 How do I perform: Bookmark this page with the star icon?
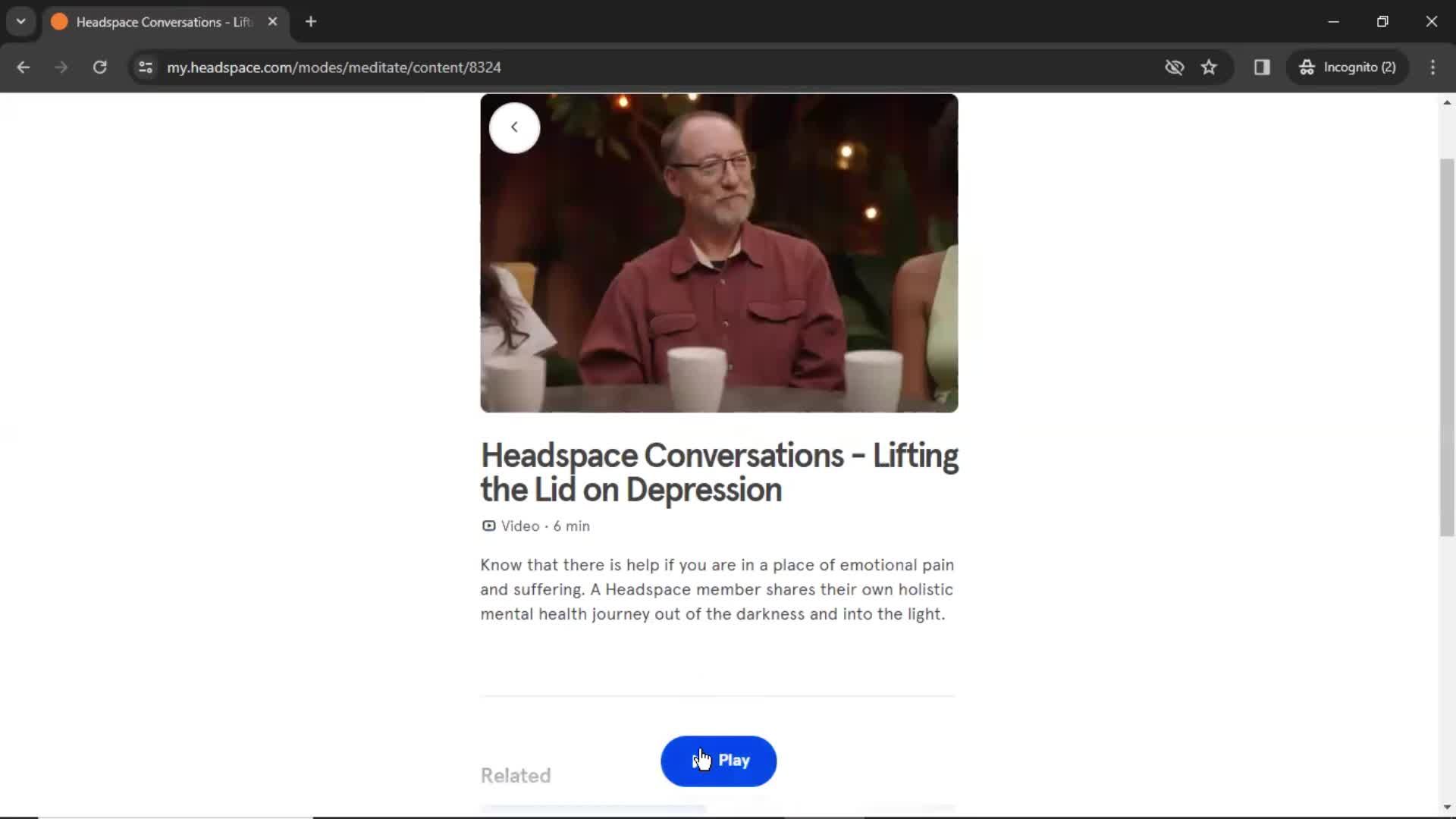tap(1209, 67)
